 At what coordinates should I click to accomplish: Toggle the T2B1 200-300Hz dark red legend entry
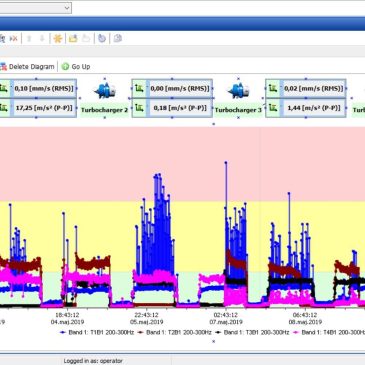[x=175, y=332]
